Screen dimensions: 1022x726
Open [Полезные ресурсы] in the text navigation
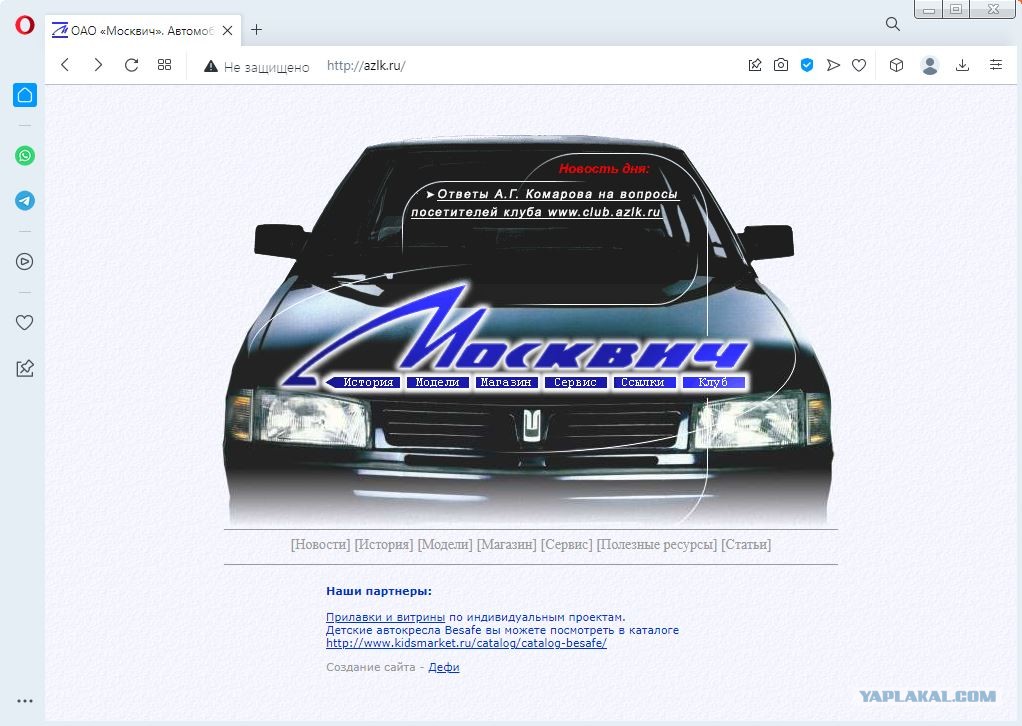(657, 544)
